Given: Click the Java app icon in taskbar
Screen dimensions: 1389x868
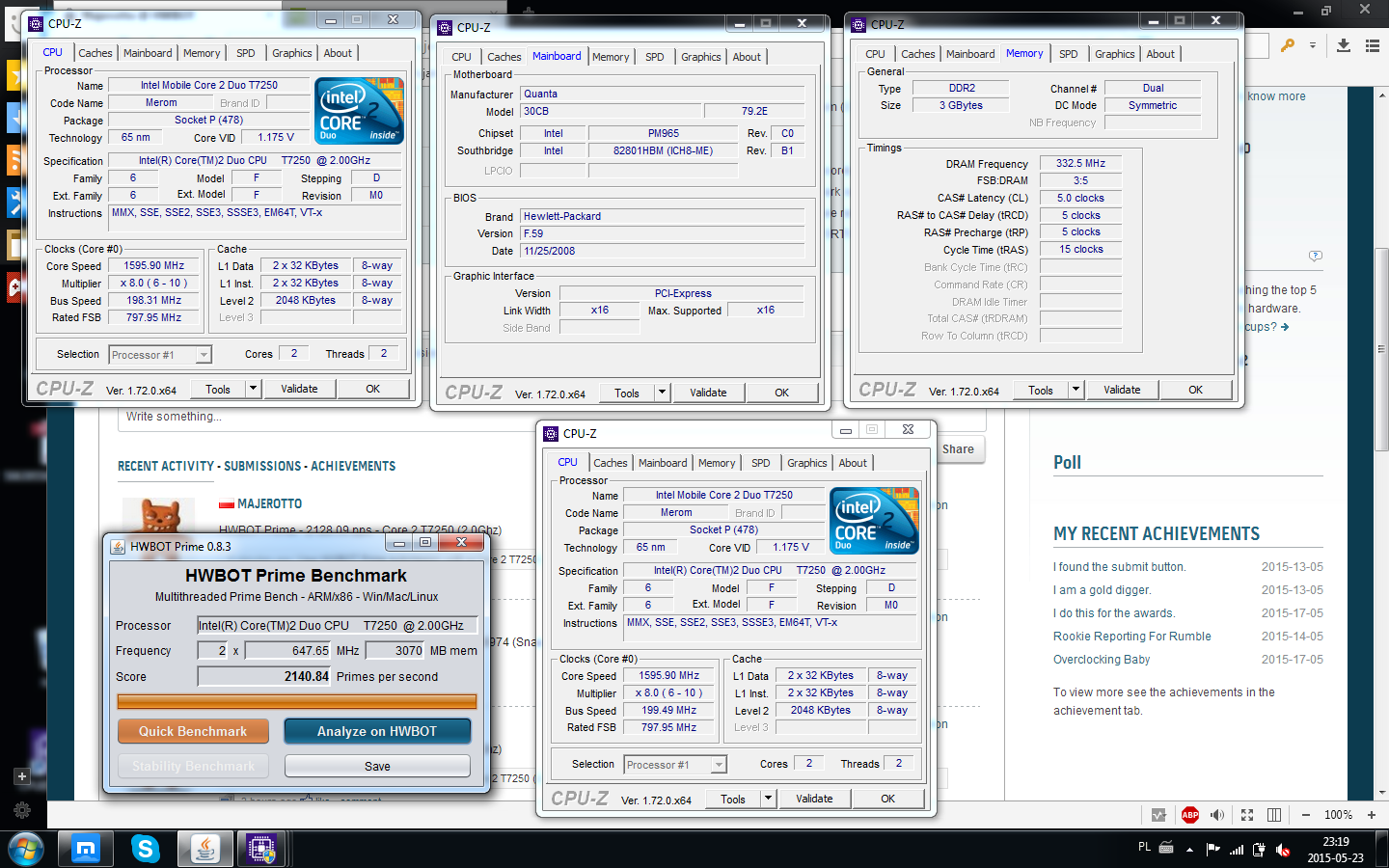Looking at the screenshot, I should coord(204,849).
